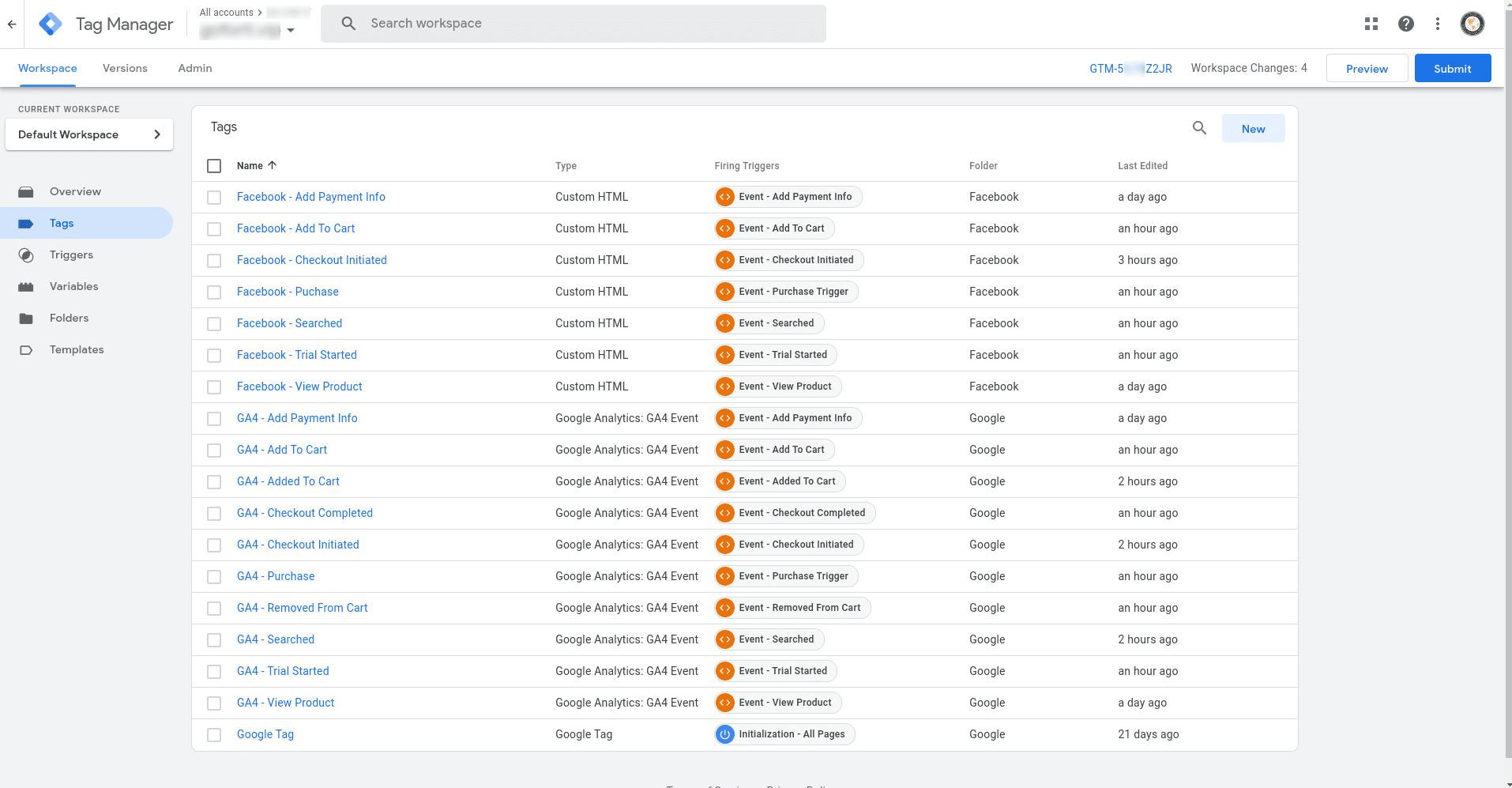This screenshot has width=1512, height=788.
Task: Click the Initialization - All Pages trigger icon
Action: click(x=724, y=734)
